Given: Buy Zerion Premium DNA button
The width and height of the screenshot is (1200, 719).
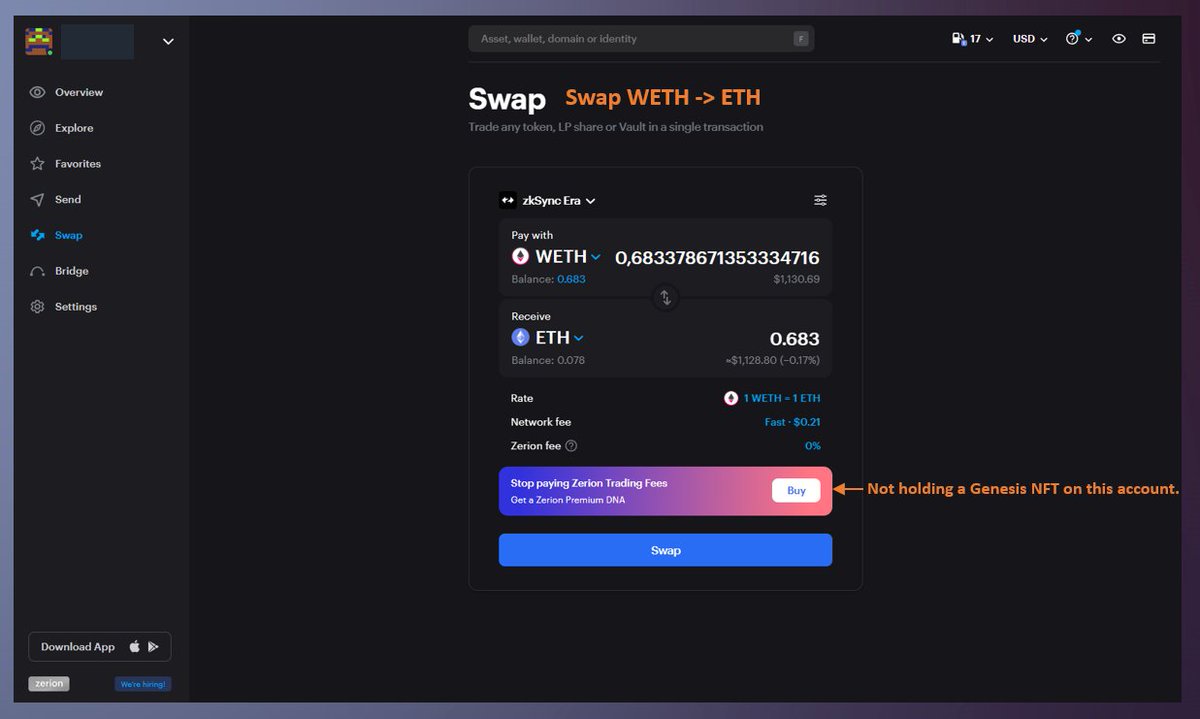Looking at the screenshot, I should click(796, 491).
